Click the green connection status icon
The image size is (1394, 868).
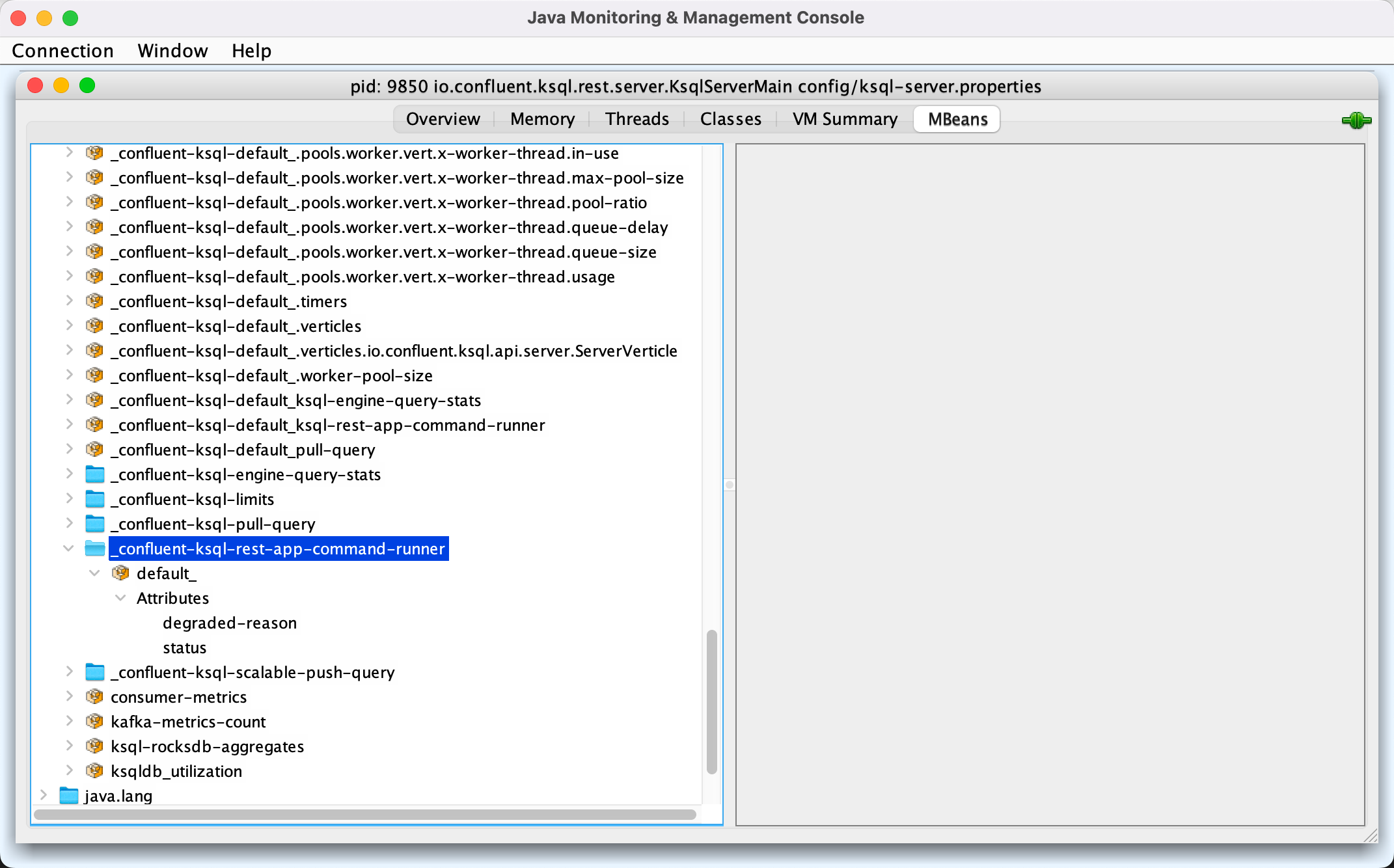(x=1357, y=119)
